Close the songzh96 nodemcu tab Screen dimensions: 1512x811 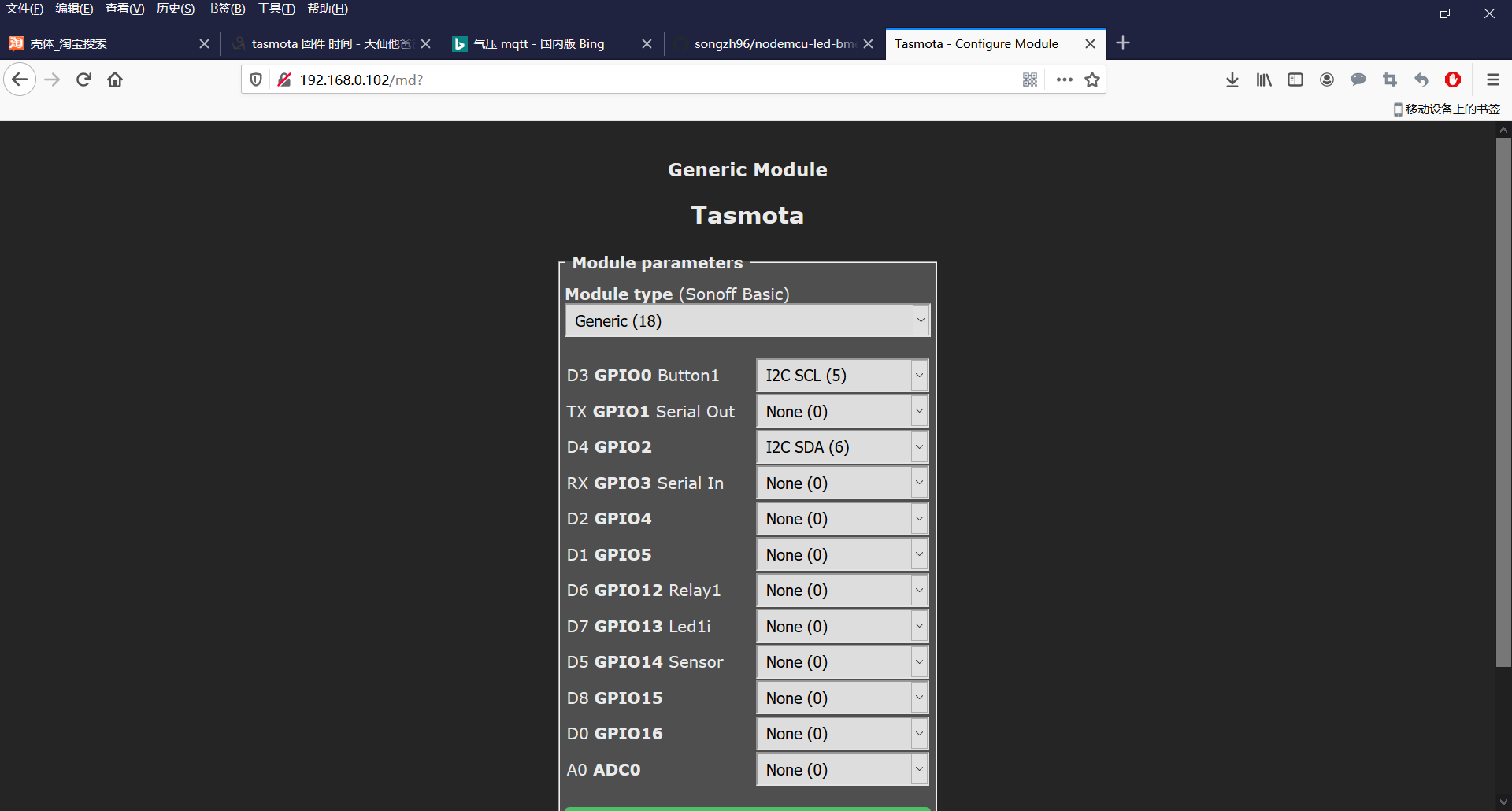[869, 44]
